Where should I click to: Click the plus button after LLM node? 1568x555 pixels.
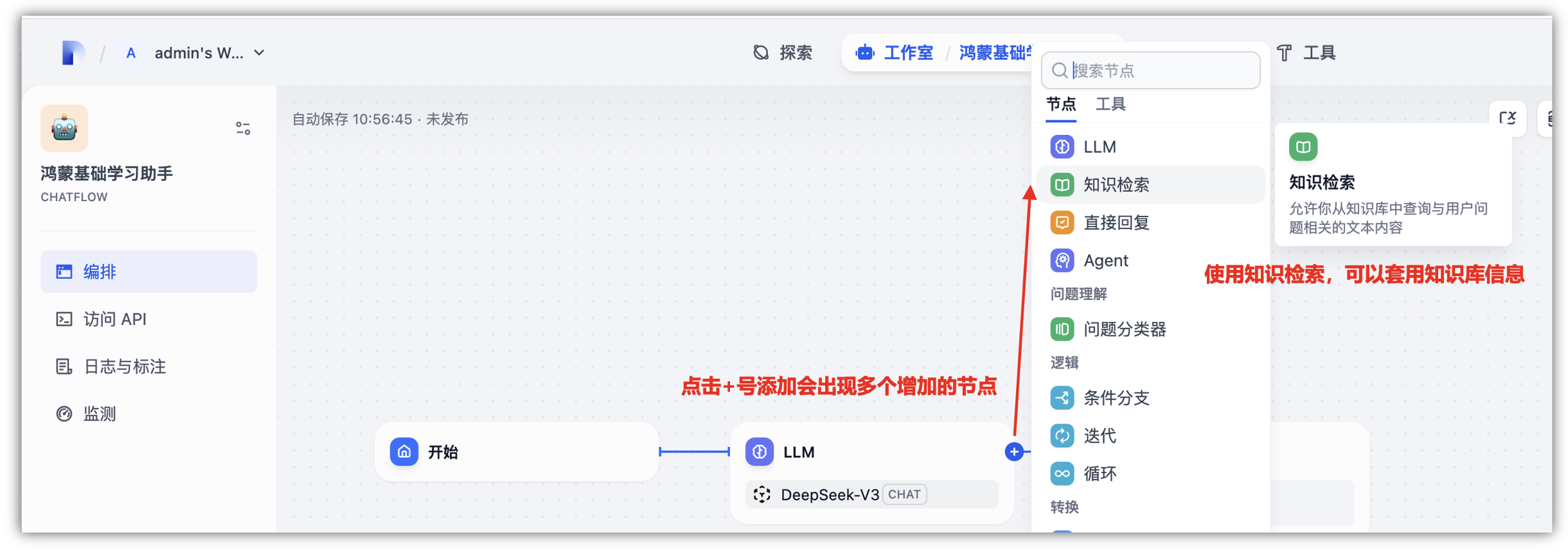coord(1014,452)
